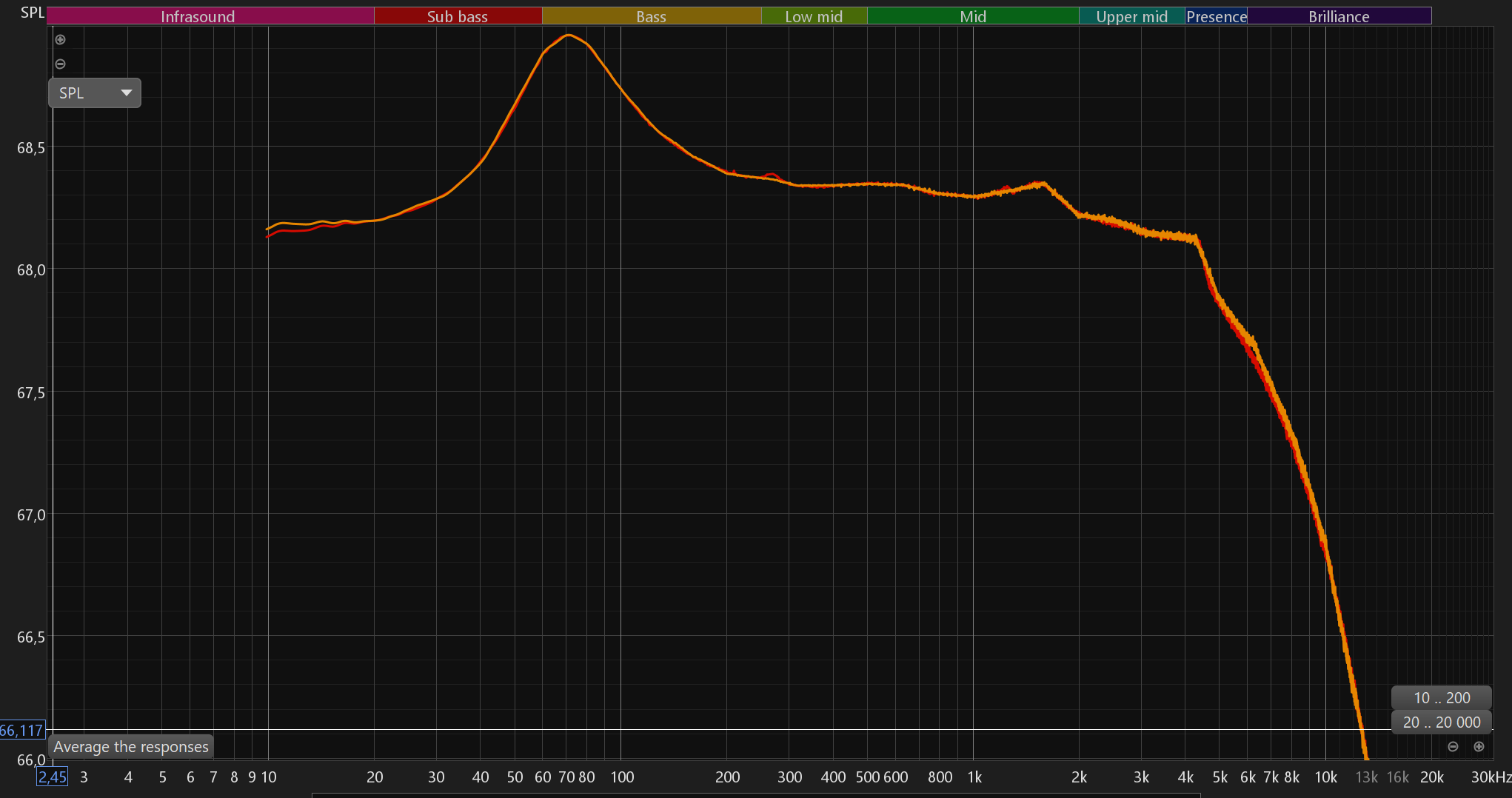The image size is (1512, 798).
Task: Zoom in horizontally with the bottom-right plus icon
Action: point(1479,747)
